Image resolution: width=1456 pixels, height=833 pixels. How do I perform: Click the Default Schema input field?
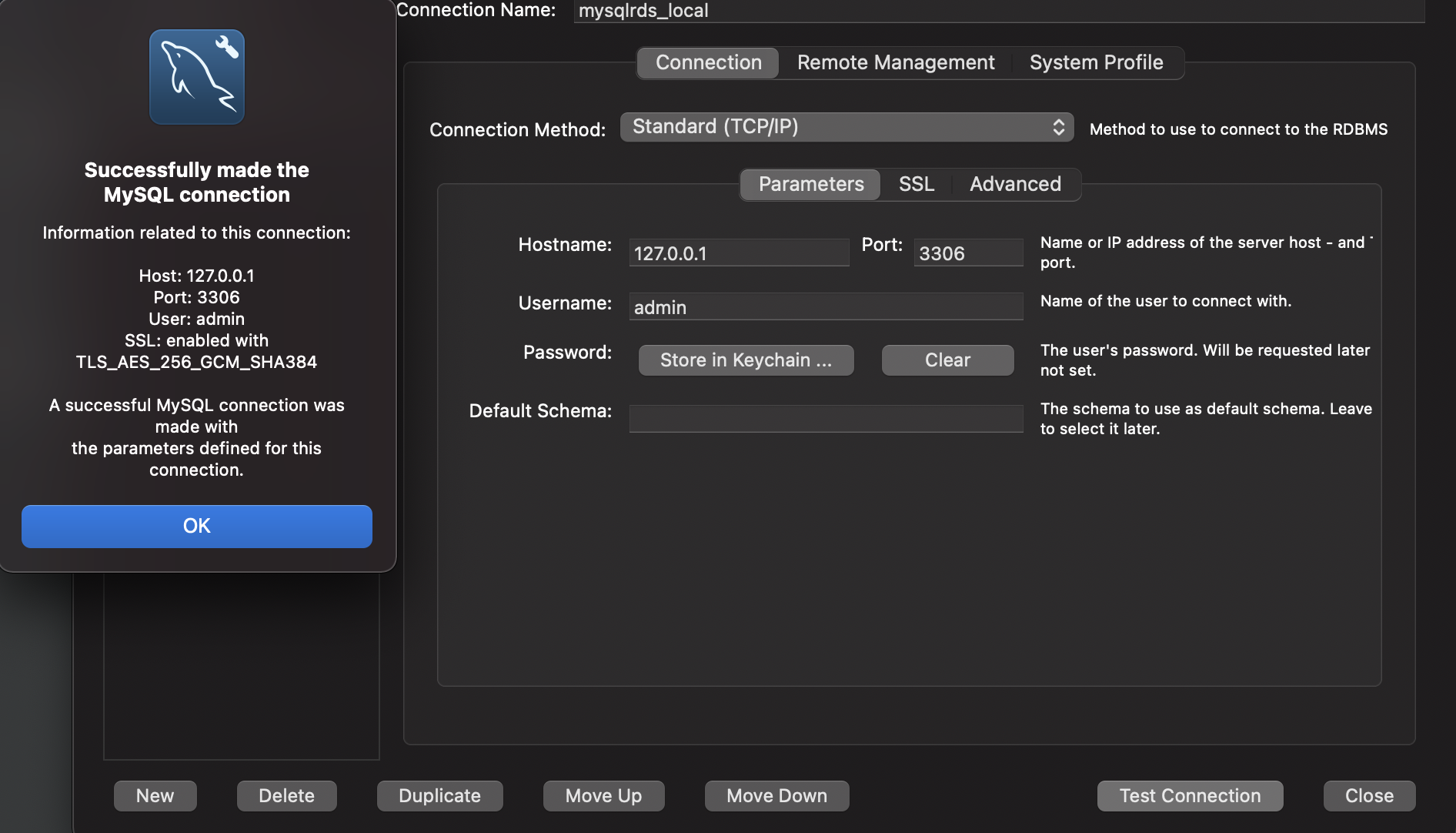(826, 419)
